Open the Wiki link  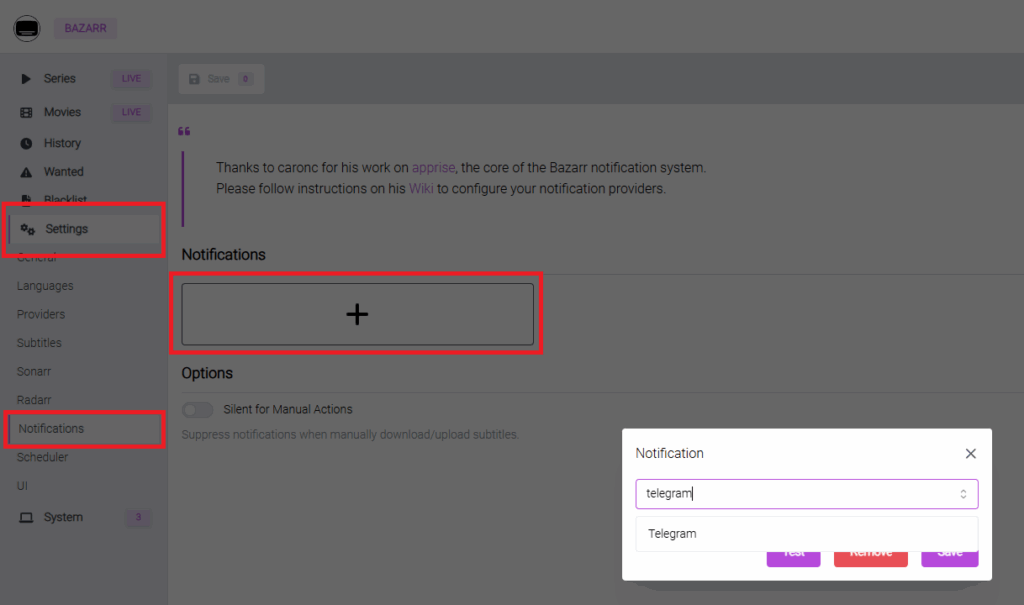tap(421, 188)
